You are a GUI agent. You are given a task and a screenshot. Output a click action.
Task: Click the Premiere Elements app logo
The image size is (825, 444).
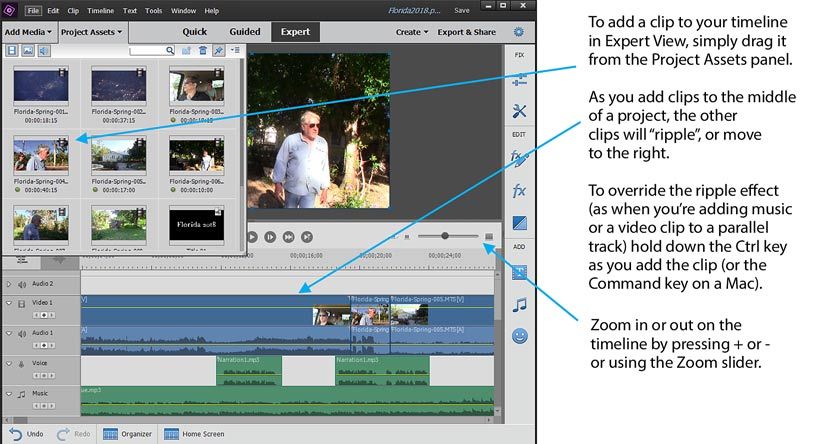[9, 10]
